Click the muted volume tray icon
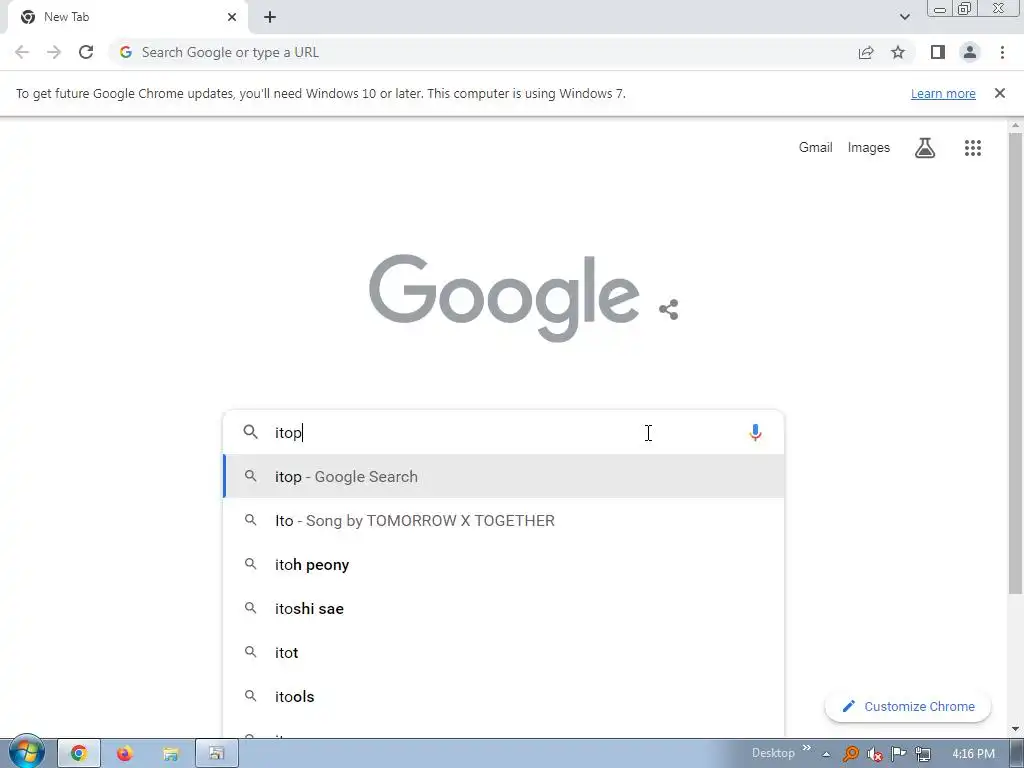 (875, 754)
